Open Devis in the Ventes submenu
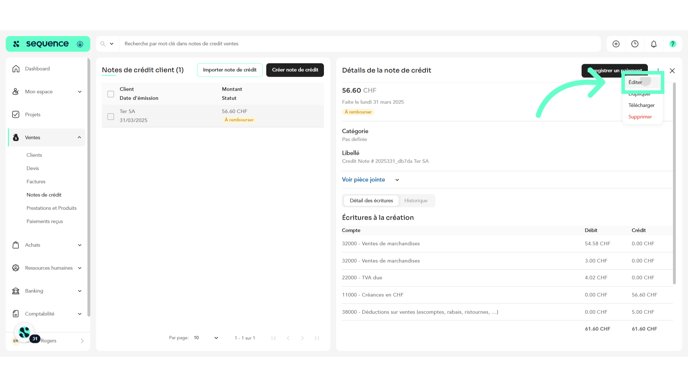Viewport: 688px width, 387px height. coord(32,168)
